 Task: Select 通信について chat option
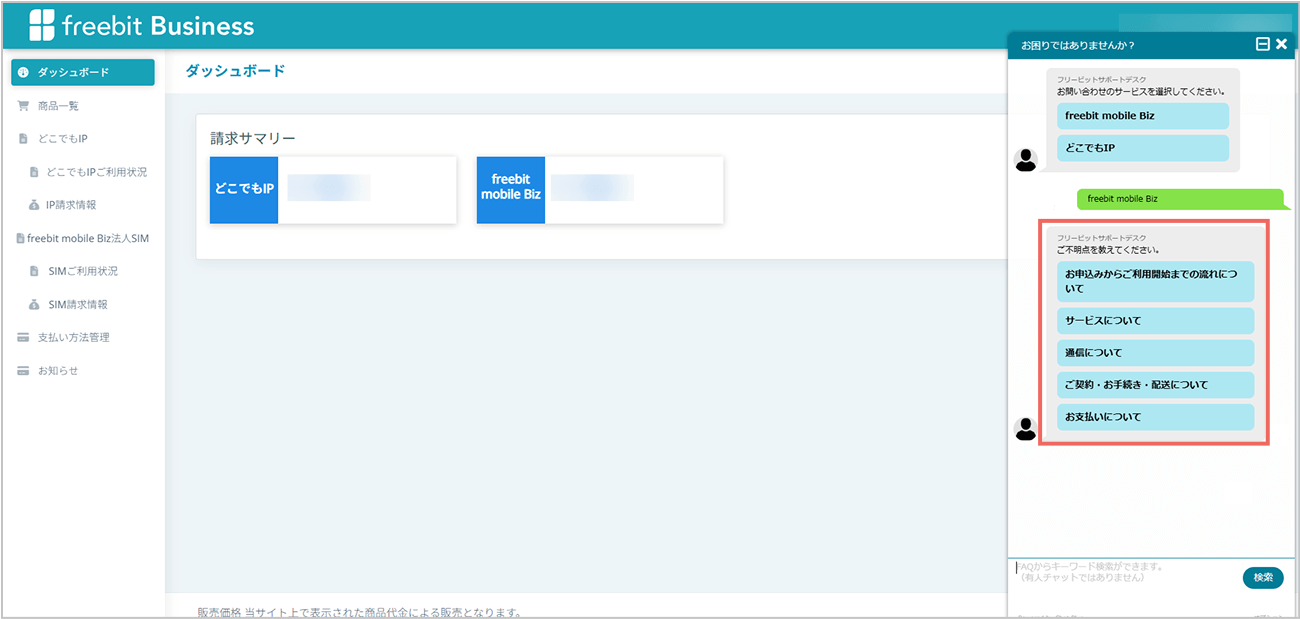click(1155, 353)
